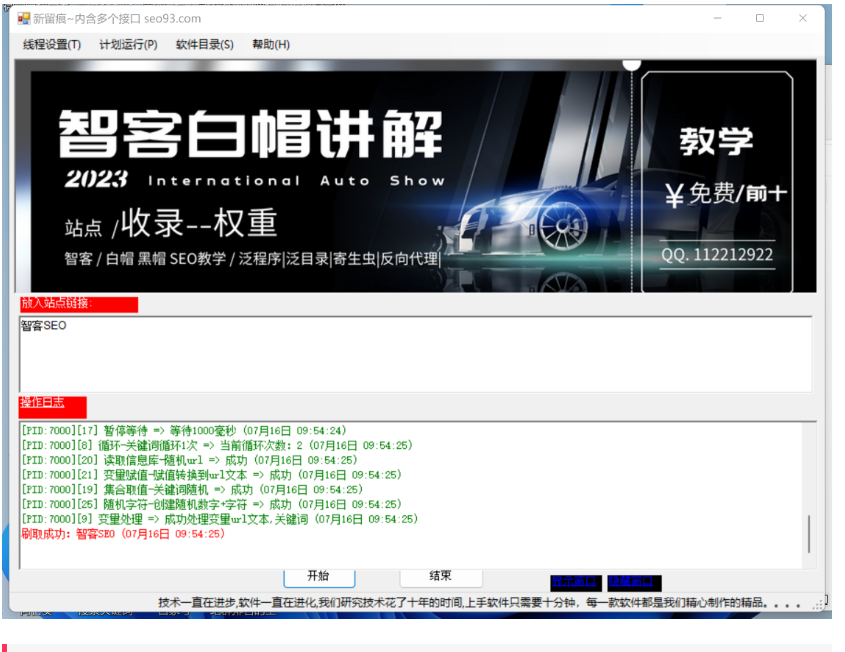845x652 pixels.
Task: Click the 隐藏窗口 link
Action: [x=634, y=581]
